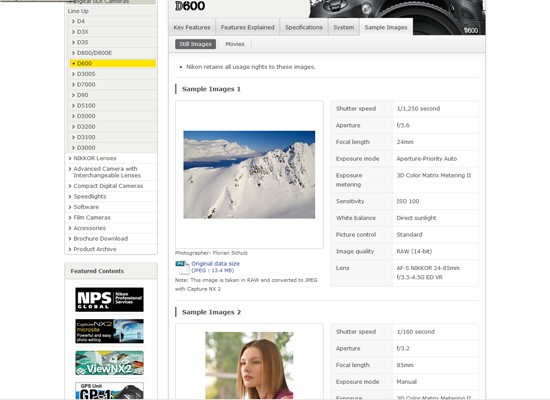Screen dimensions: 550x400
Task: Enlarge the snowy mountain sample image
Action: coord(249,174)
